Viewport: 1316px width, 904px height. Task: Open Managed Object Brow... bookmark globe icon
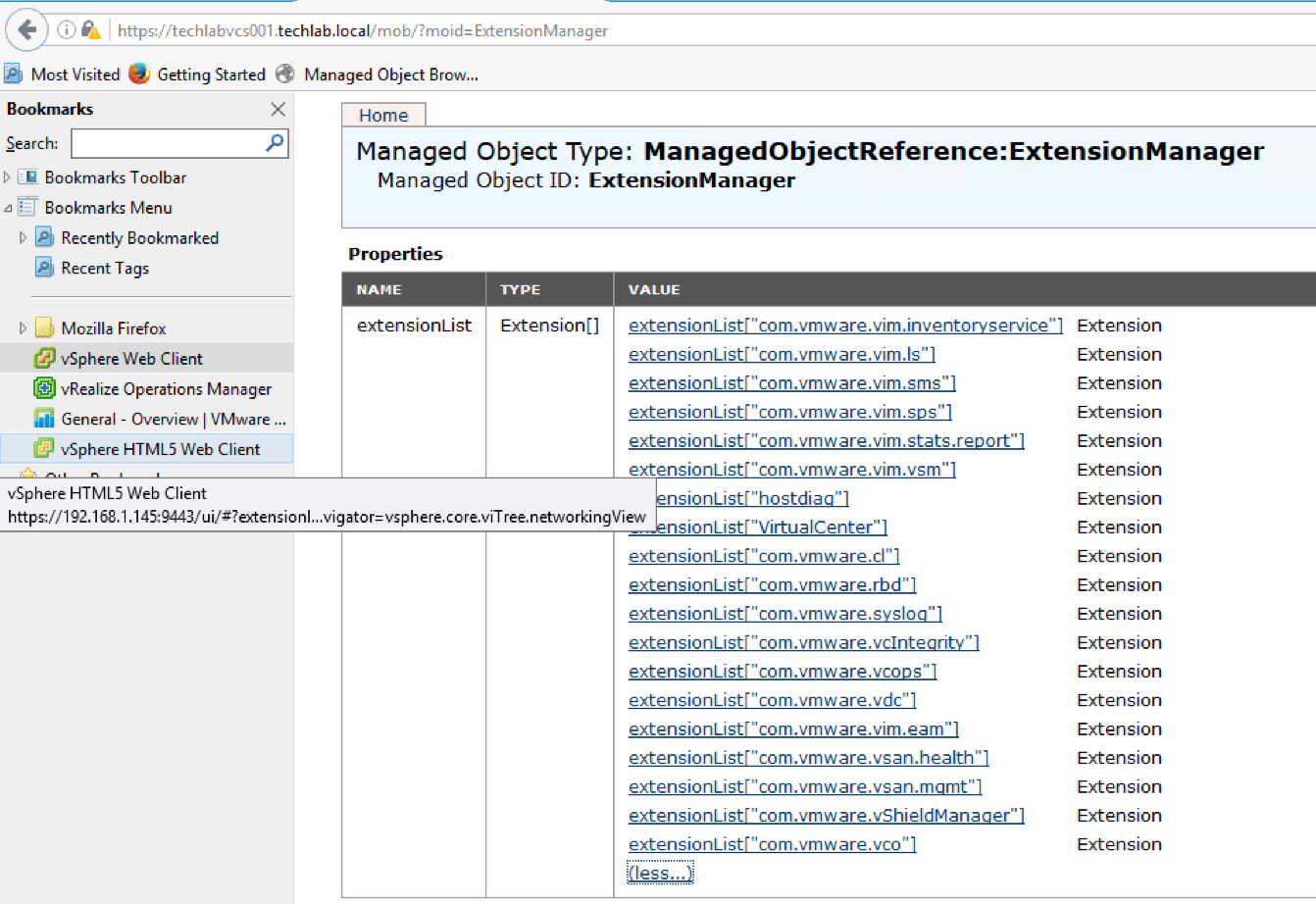(x=285, y=74)
